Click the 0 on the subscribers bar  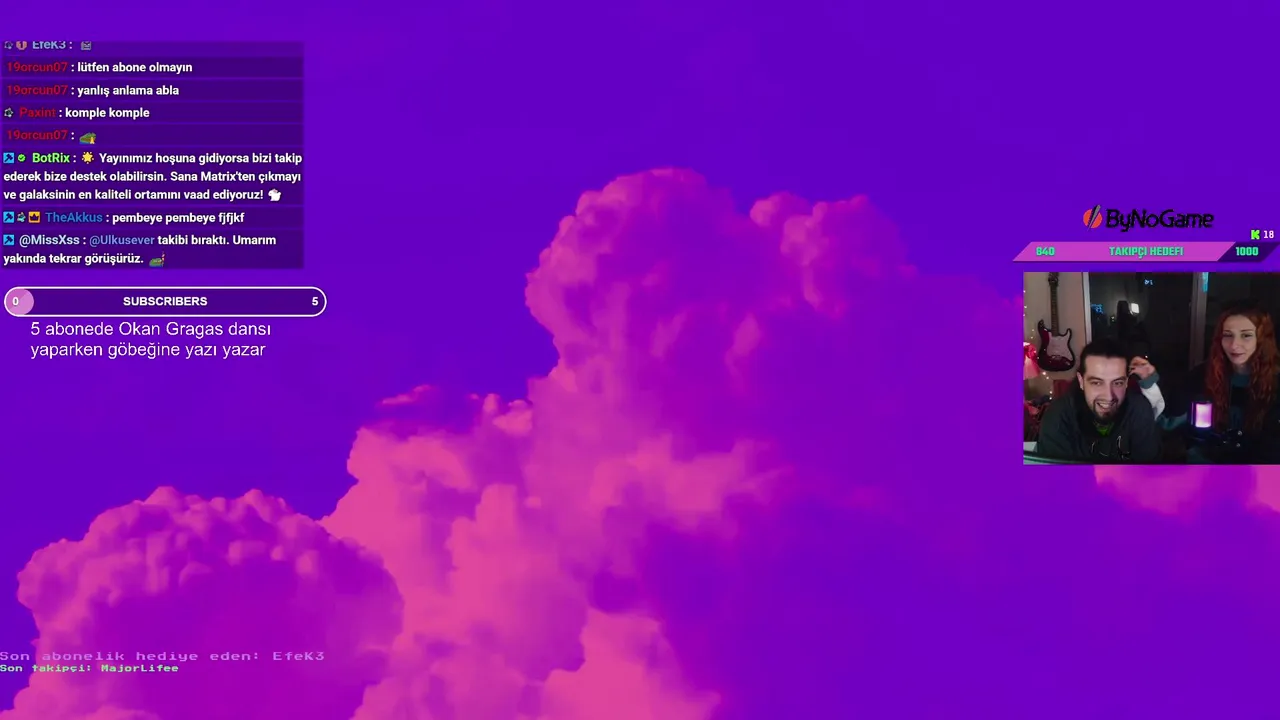click(x=16, y=301)
